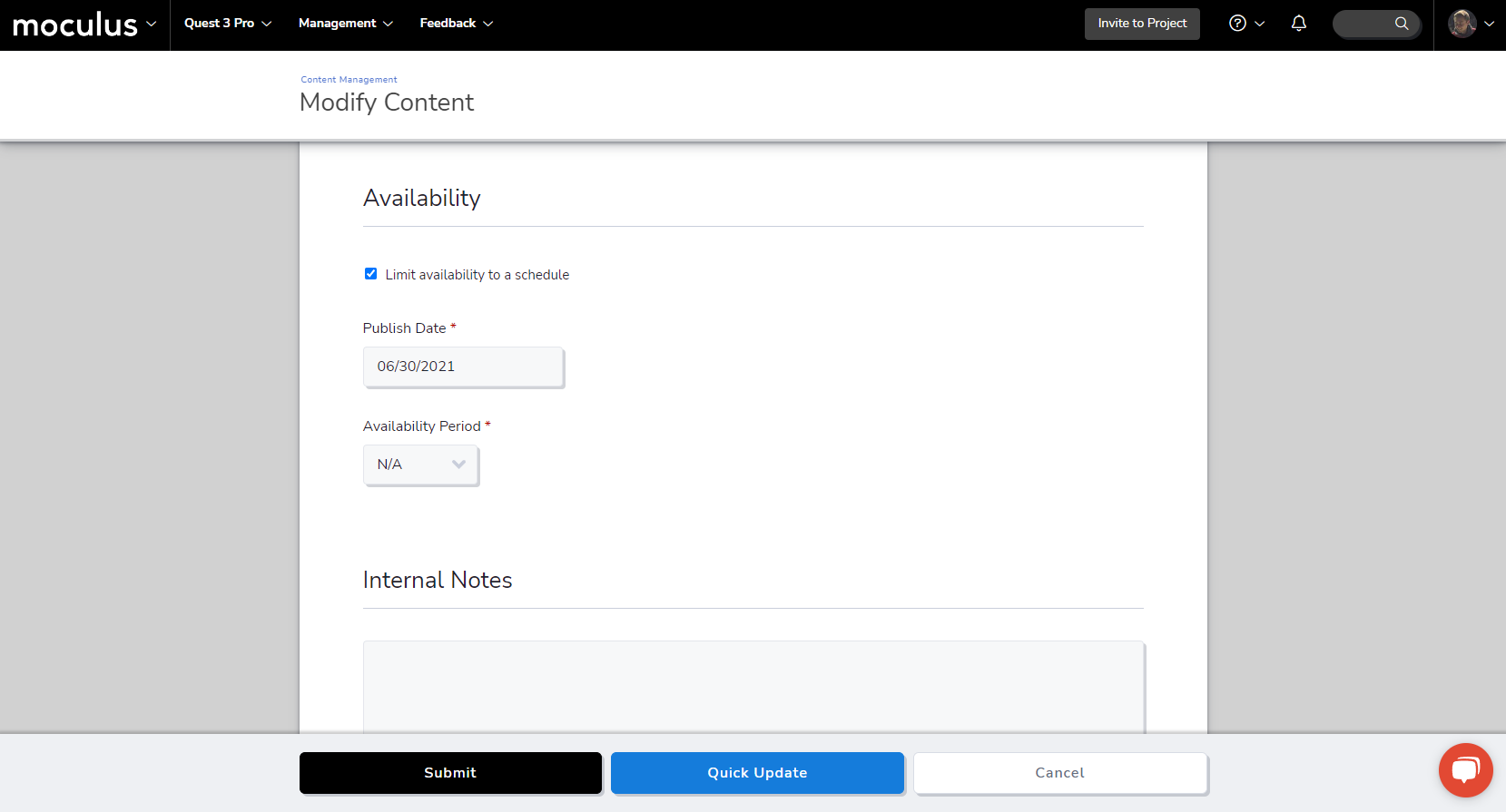This screenshot has height=812, width=1506.
Task: Open the help question mark icon
Action: pyautogui.click(x=1237, y=24)
